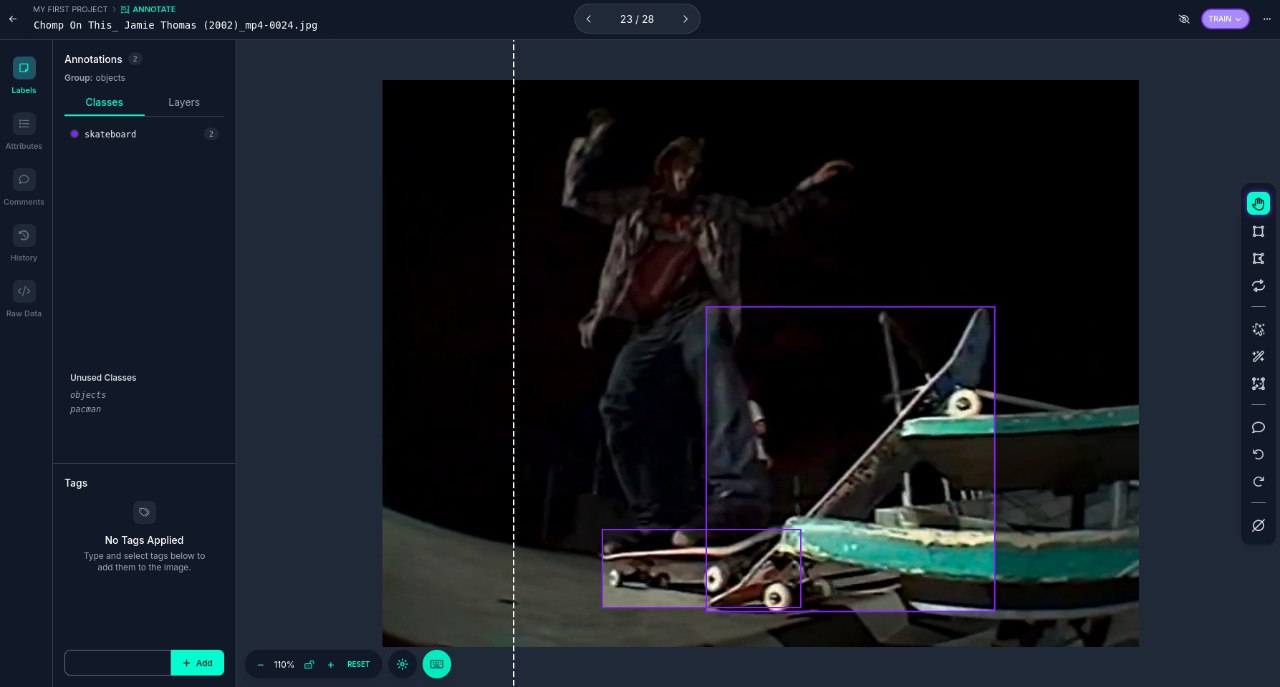Click the redo arrow

pos(1258,481)
